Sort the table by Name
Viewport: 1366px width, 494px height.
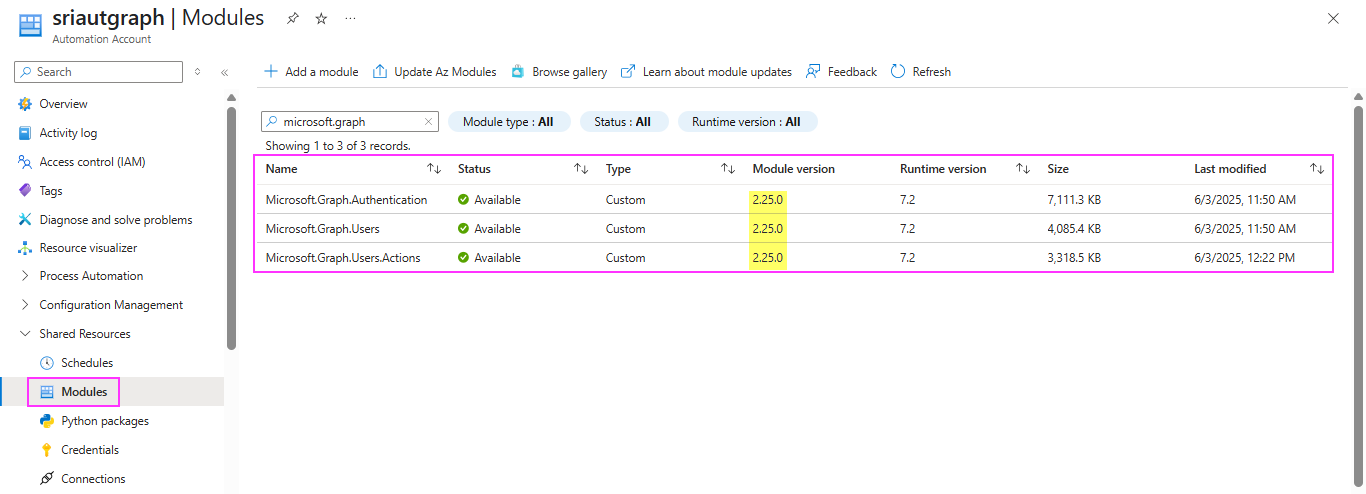click(x=434, y=169)
